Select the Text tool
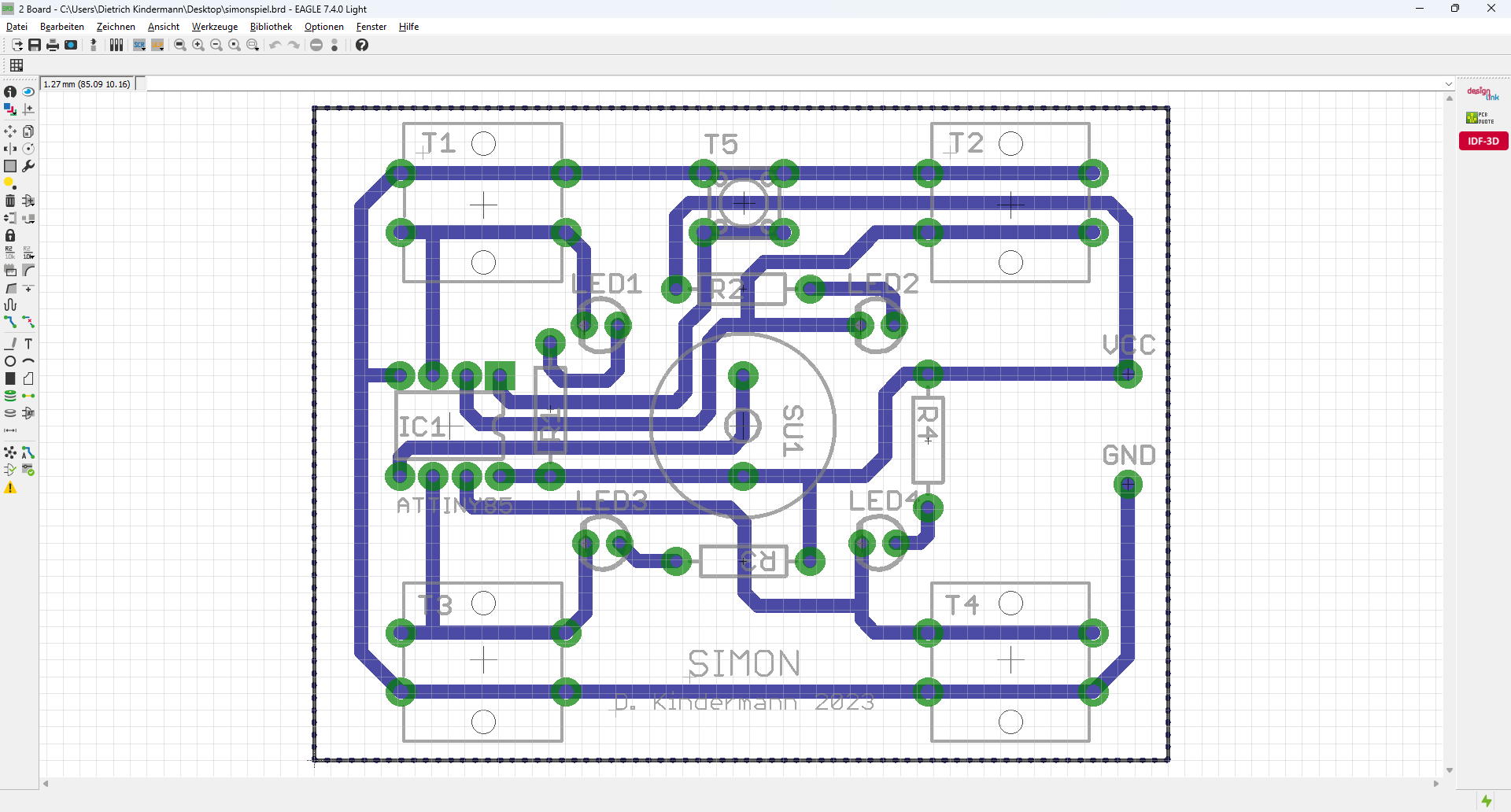This screenshot has width=1511, height=812. pyautogui.click(x=28, y=344)
